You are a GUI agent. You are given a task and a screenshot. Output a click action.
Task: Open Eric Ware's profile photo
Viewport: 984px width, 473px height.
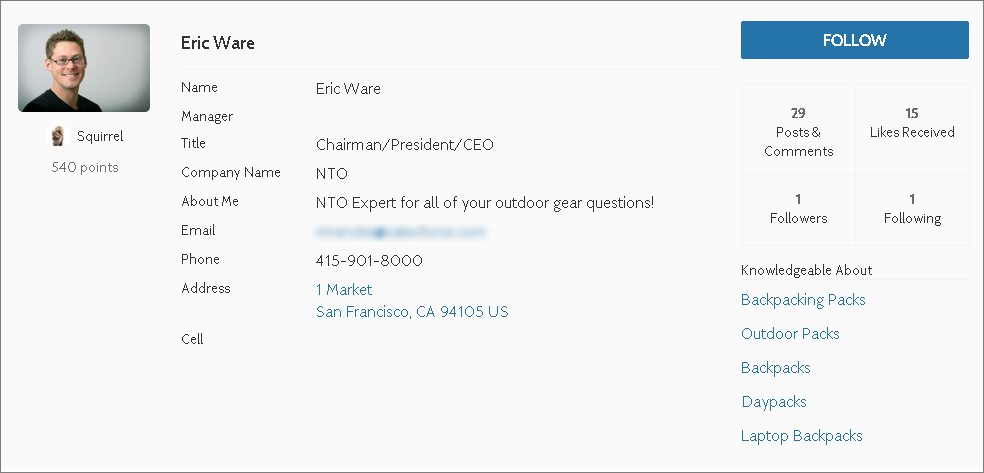point(84,68)
